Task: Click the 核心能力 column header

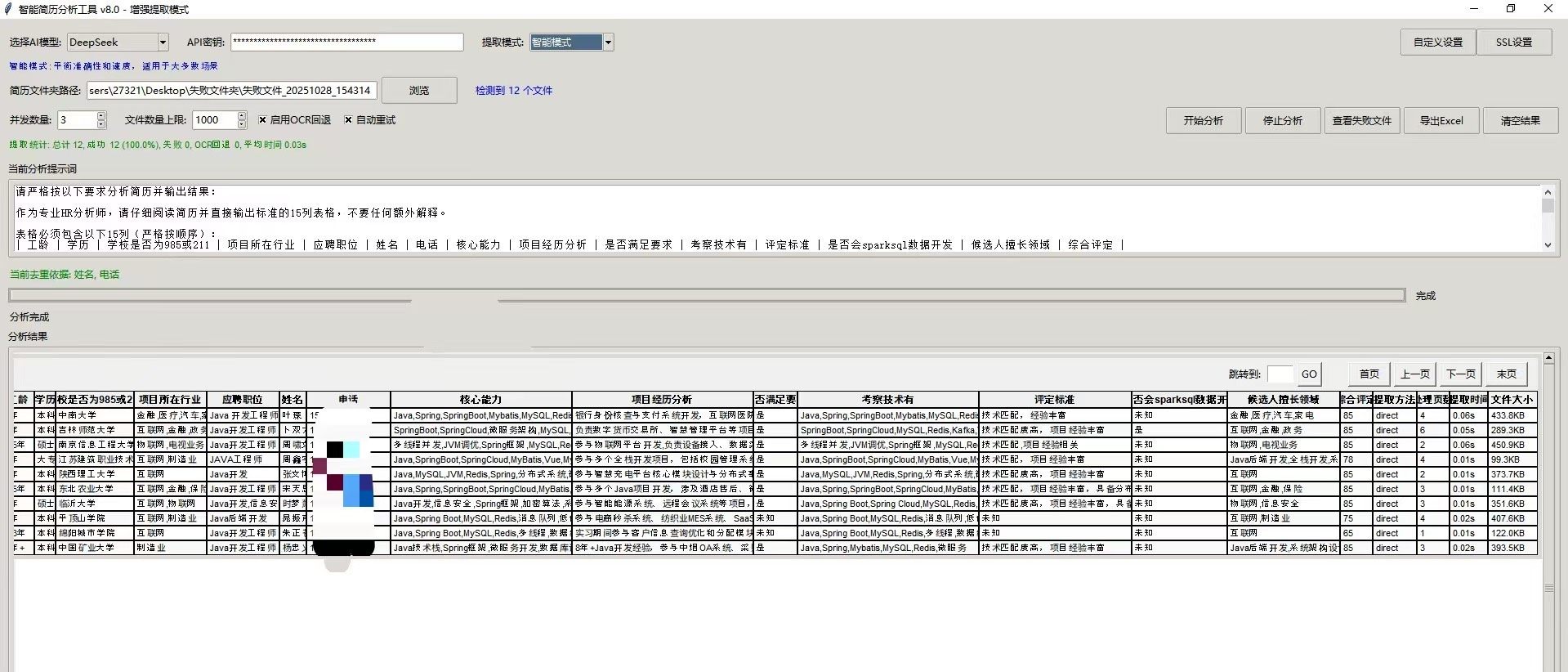Action: (480, 400)
